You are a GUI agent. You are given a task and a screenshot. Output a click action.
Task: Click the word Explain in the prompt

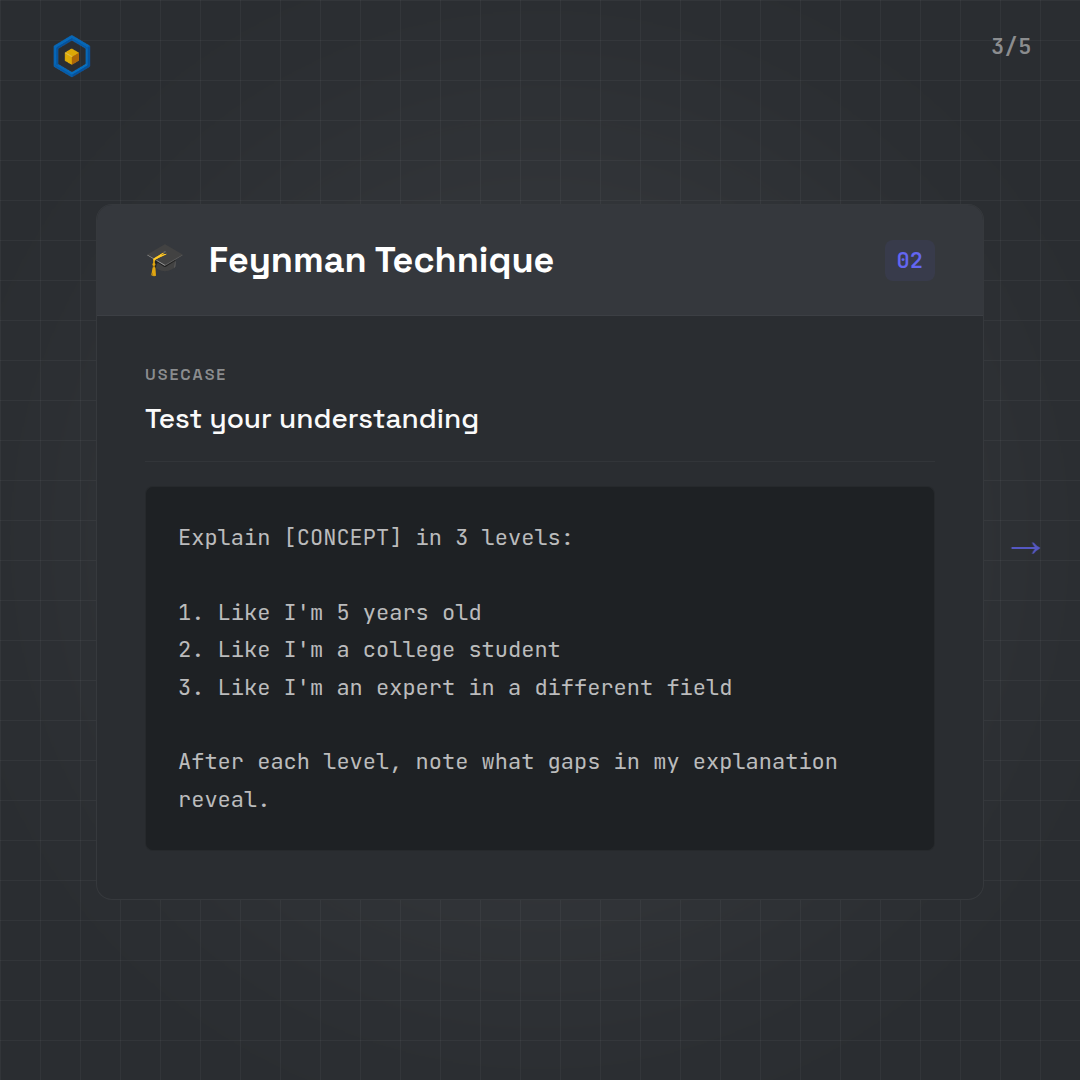[x=224, y=538]
